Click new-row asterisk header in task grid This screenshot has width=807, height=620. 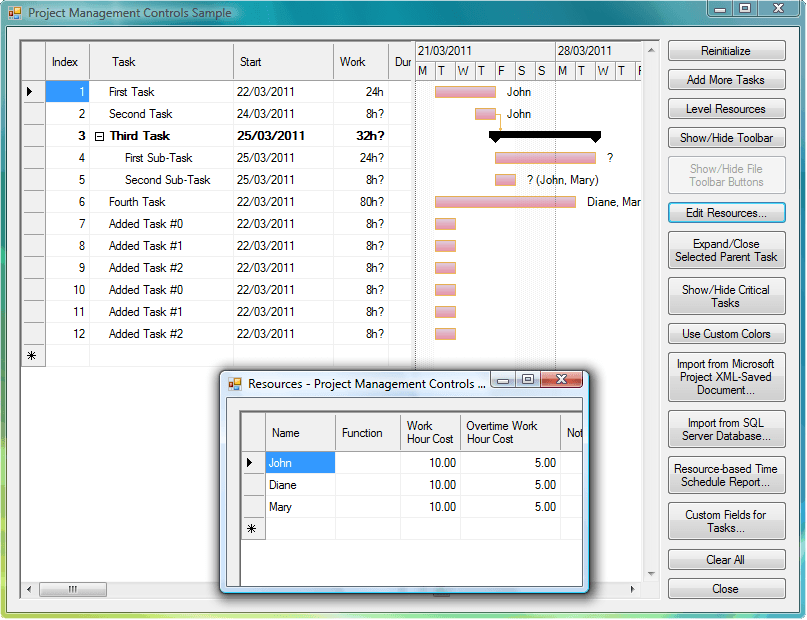pos(33,356)
